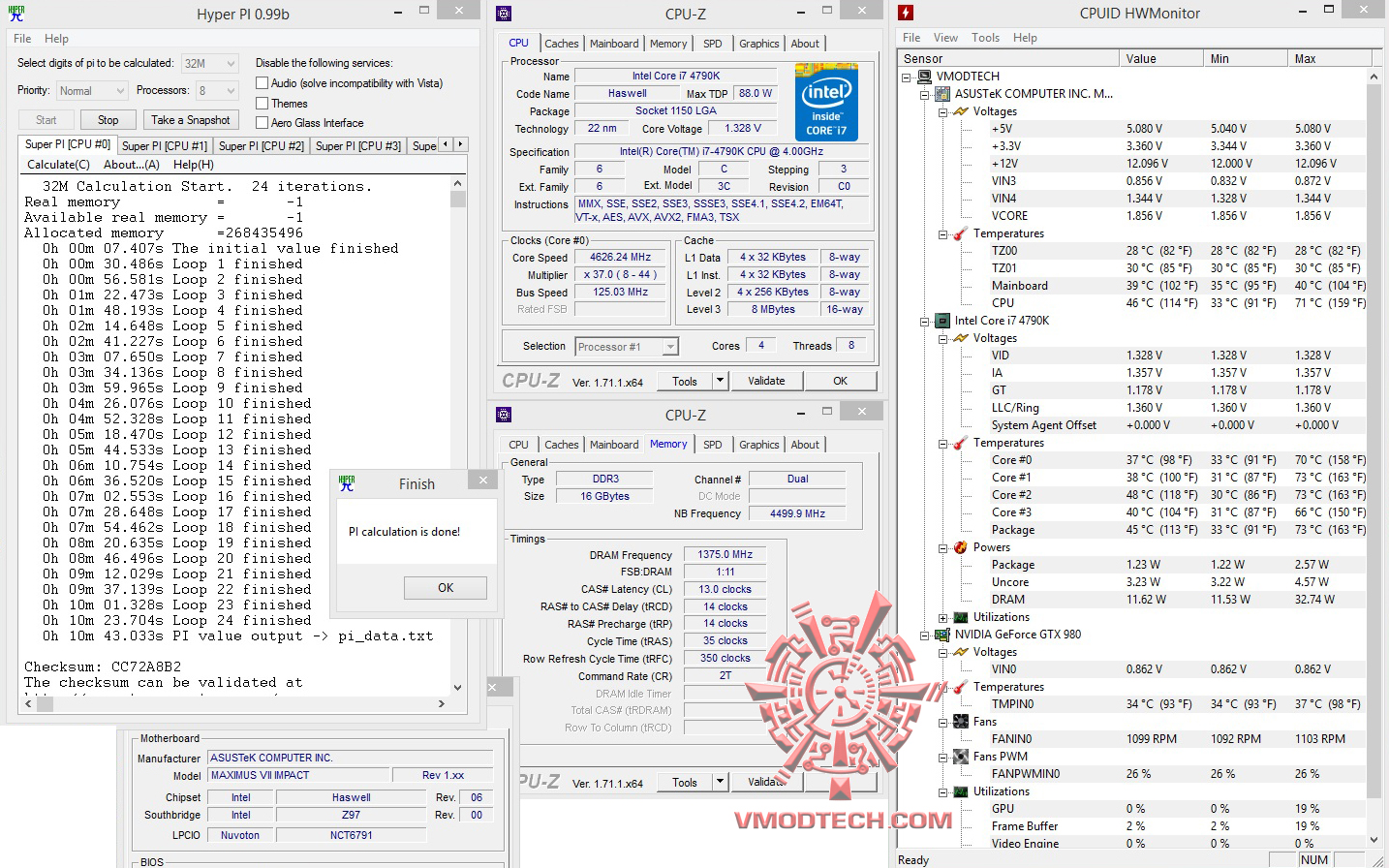Open the Tools dropdown arrow in top CPU-Z
Image resolution: width=1389 pixels, height=868 pixels.
720,381
